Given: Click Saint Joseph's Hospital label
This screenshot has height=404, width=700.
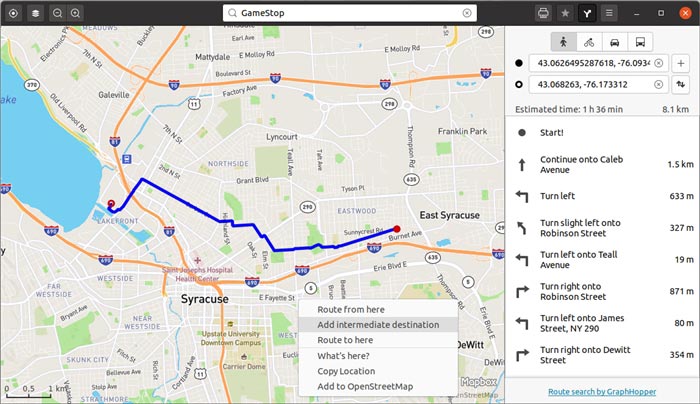Looking at the screenshot, I should tap(197, 274).
